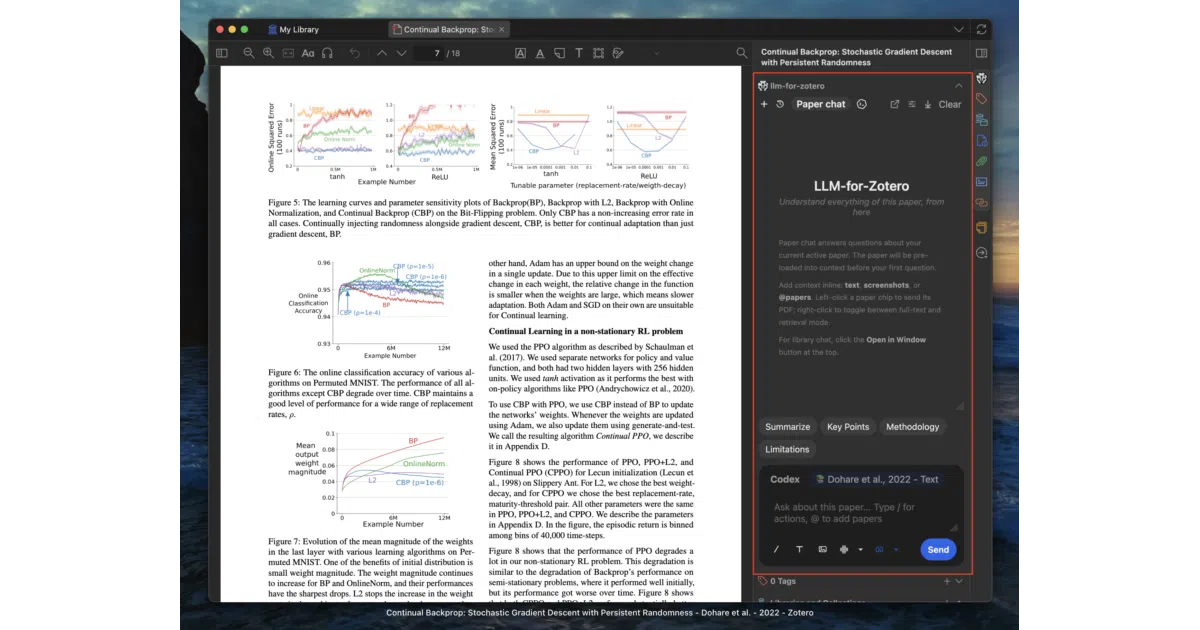
Task: Toggle Dohare et al., 2022 paper chip
Action: pos(879,479)
